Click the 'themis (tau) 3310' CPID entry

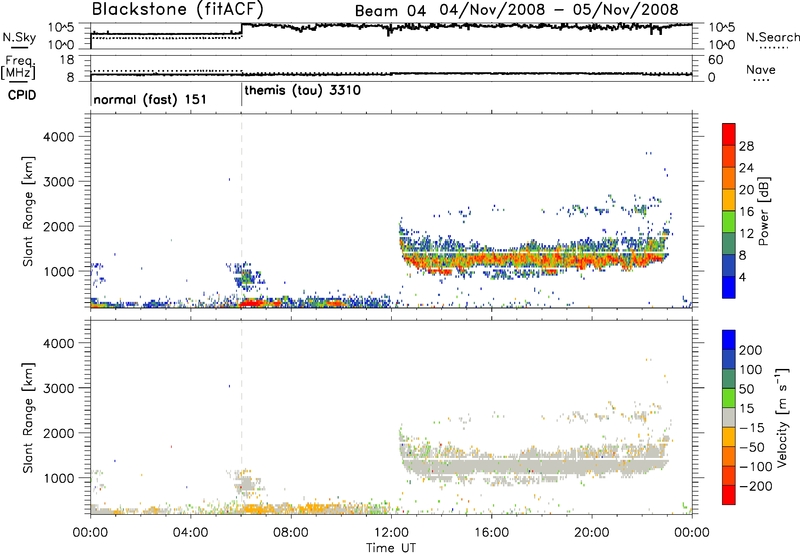click(x=303, y=91)
